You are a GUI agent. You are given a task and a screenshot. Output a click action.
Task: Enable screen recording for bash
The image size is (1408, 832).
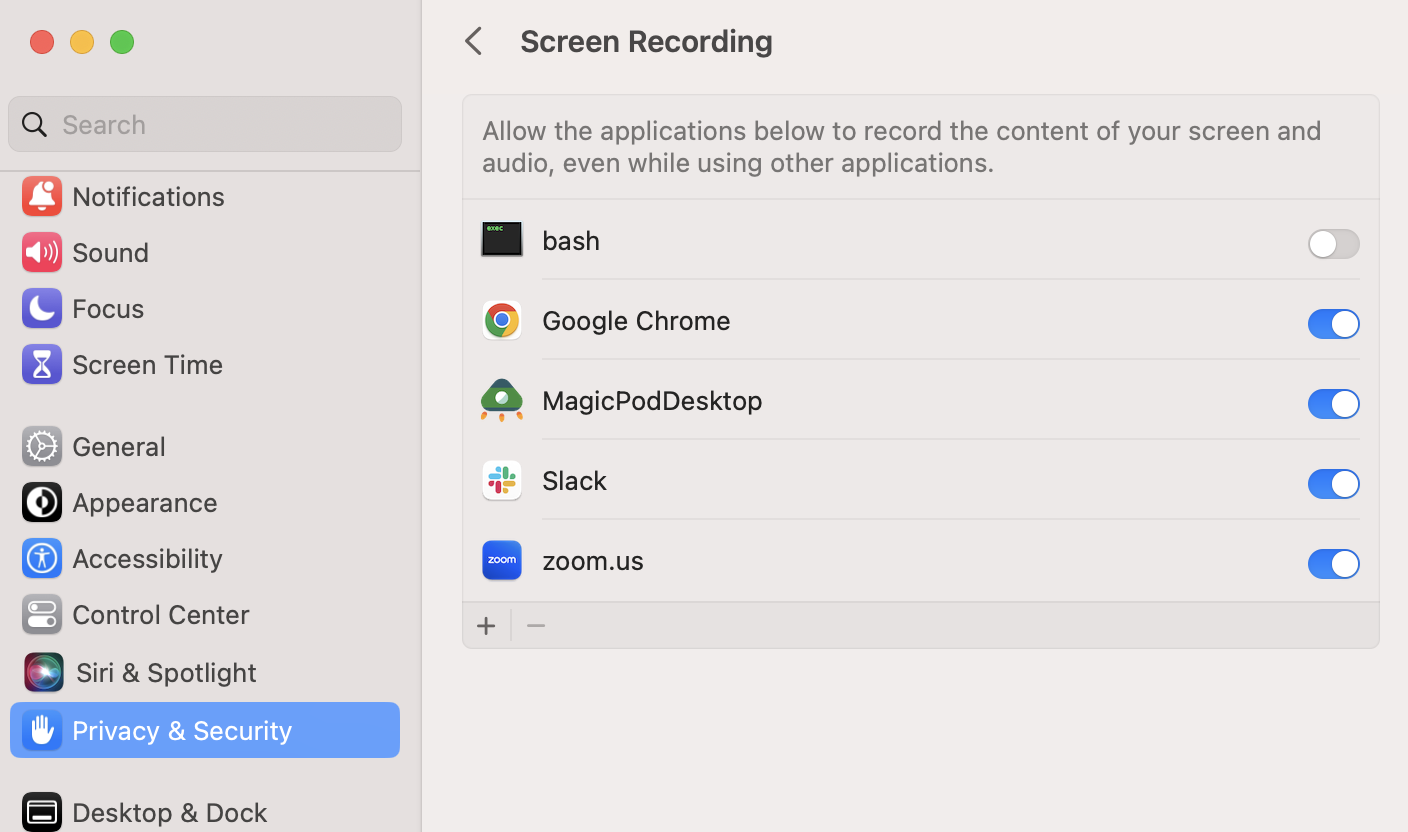1333,244
